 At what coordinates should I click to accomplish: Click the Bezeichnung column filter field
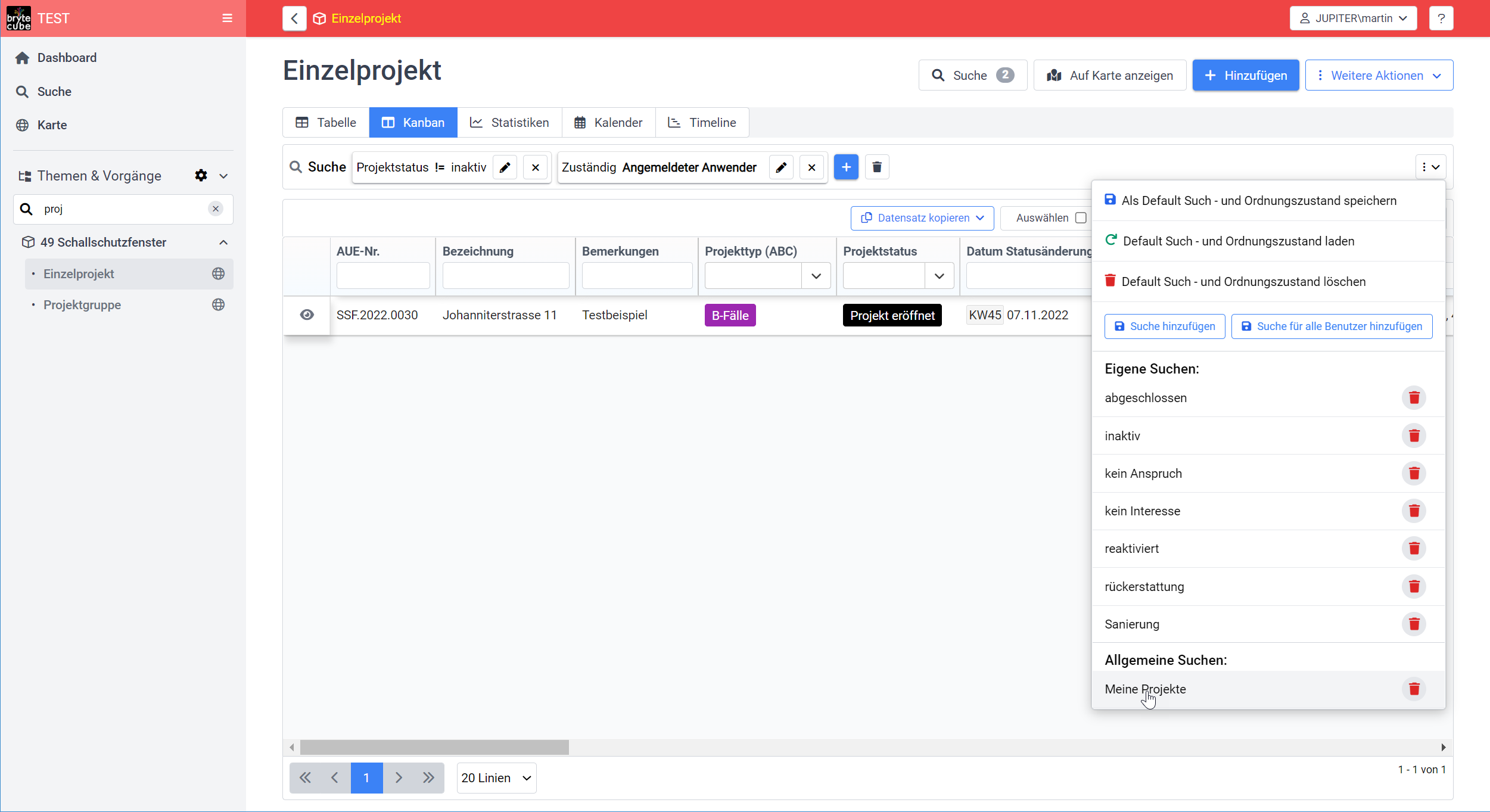click(x=506, y=276)
